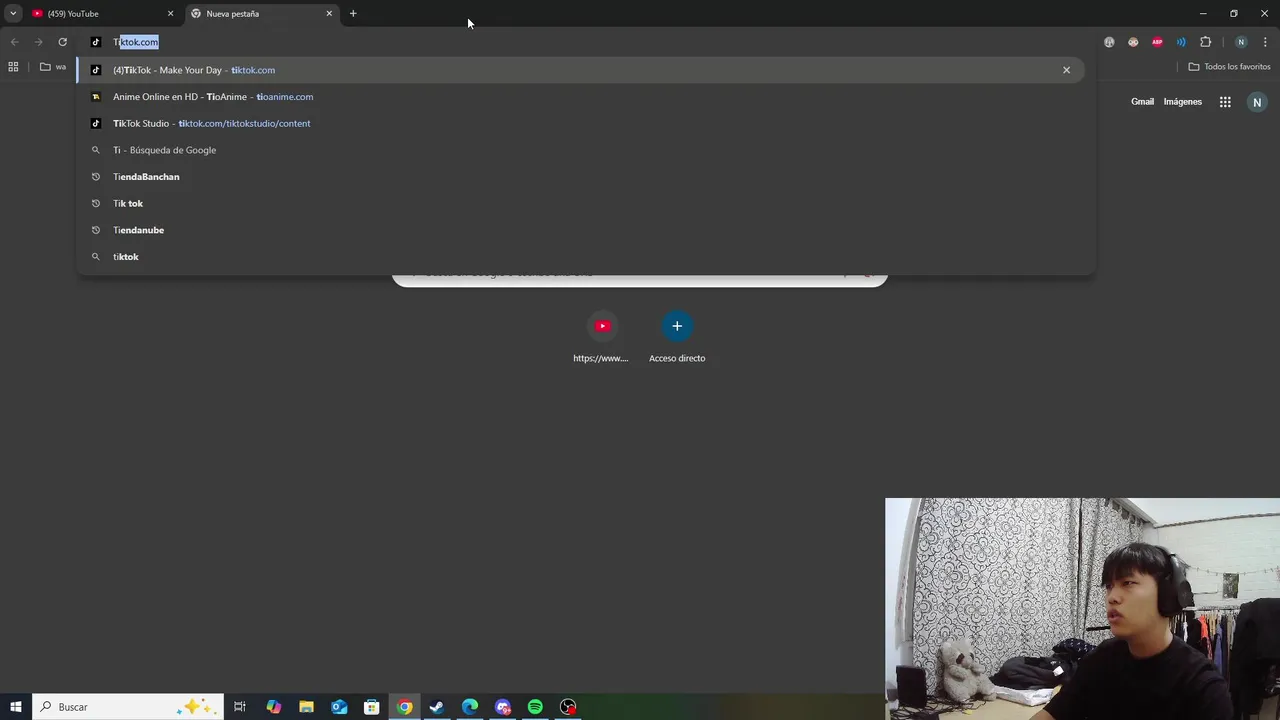Open the bookmarks apps grid icon
Screen dimensions: 1280x720
pyautogui.click(x=13, y=67)
